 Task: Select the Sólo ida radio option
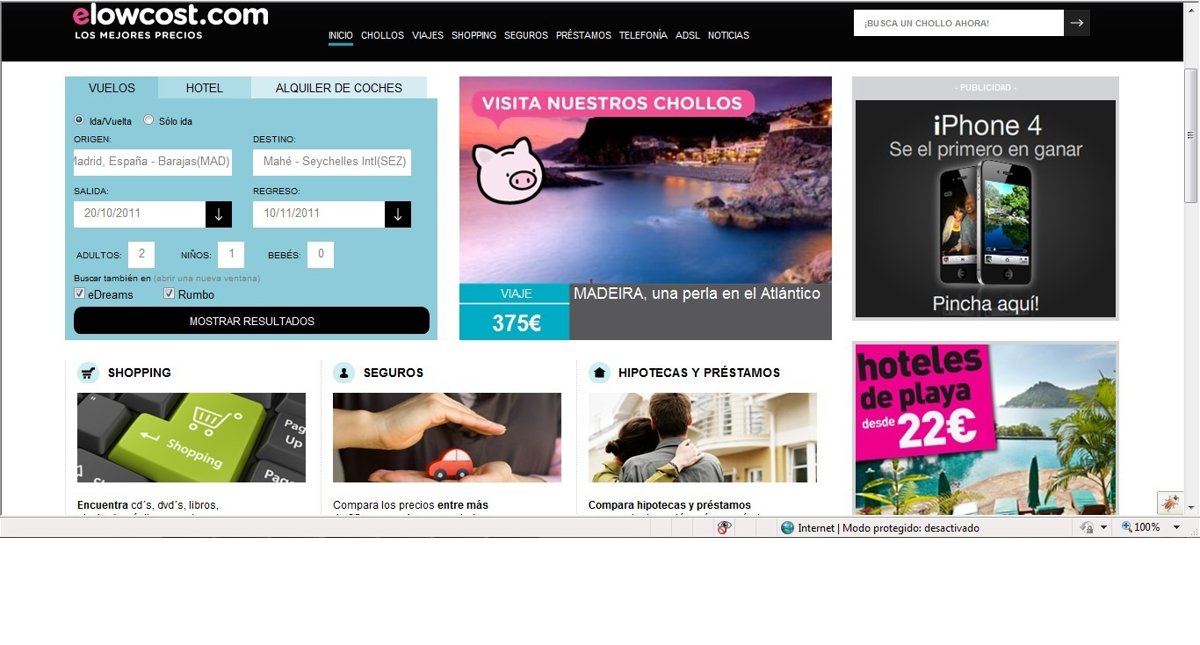tap(149, 120)
